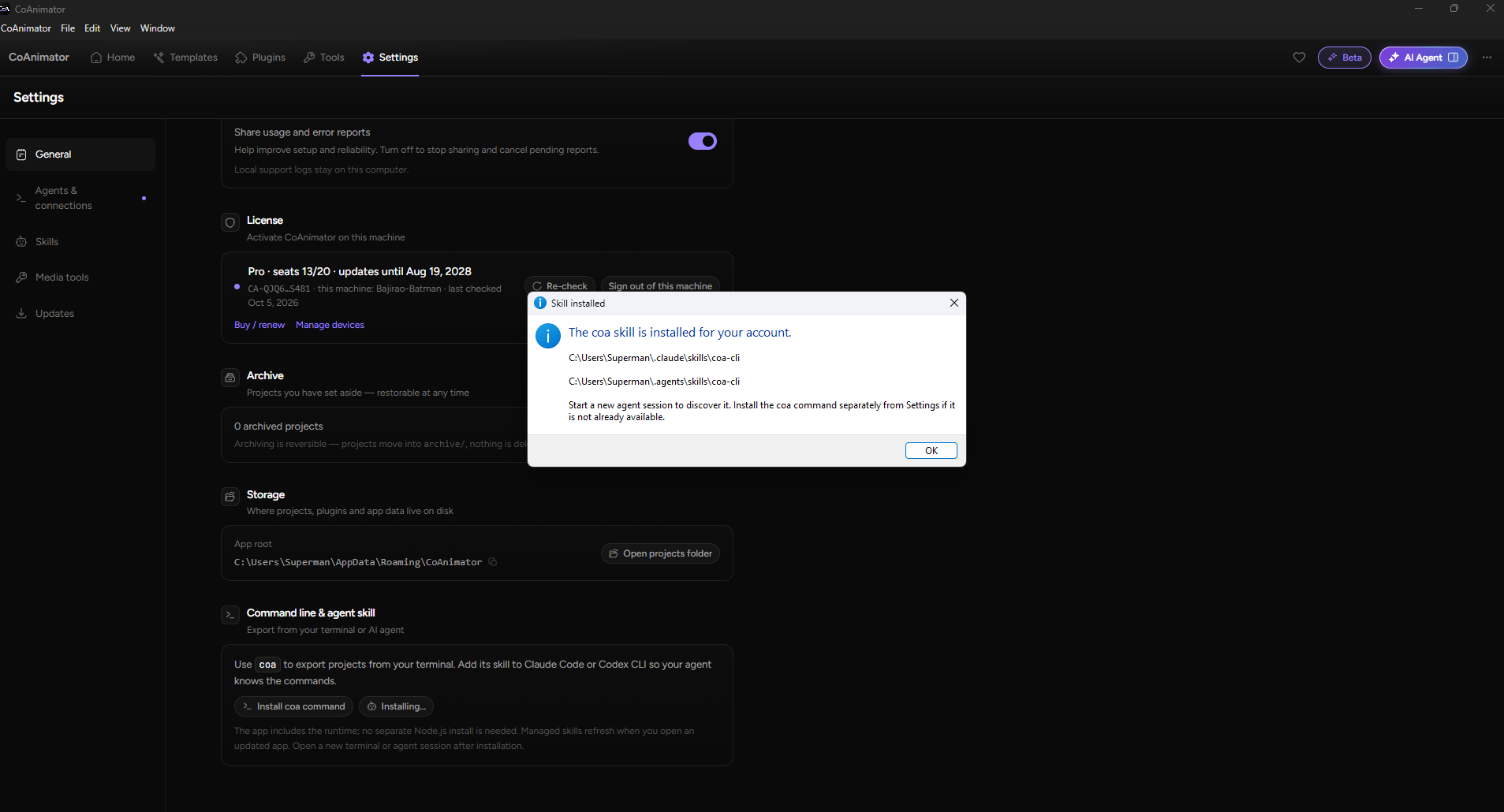
Task: Click the Updates download icon
Action: tap(21, 314)
